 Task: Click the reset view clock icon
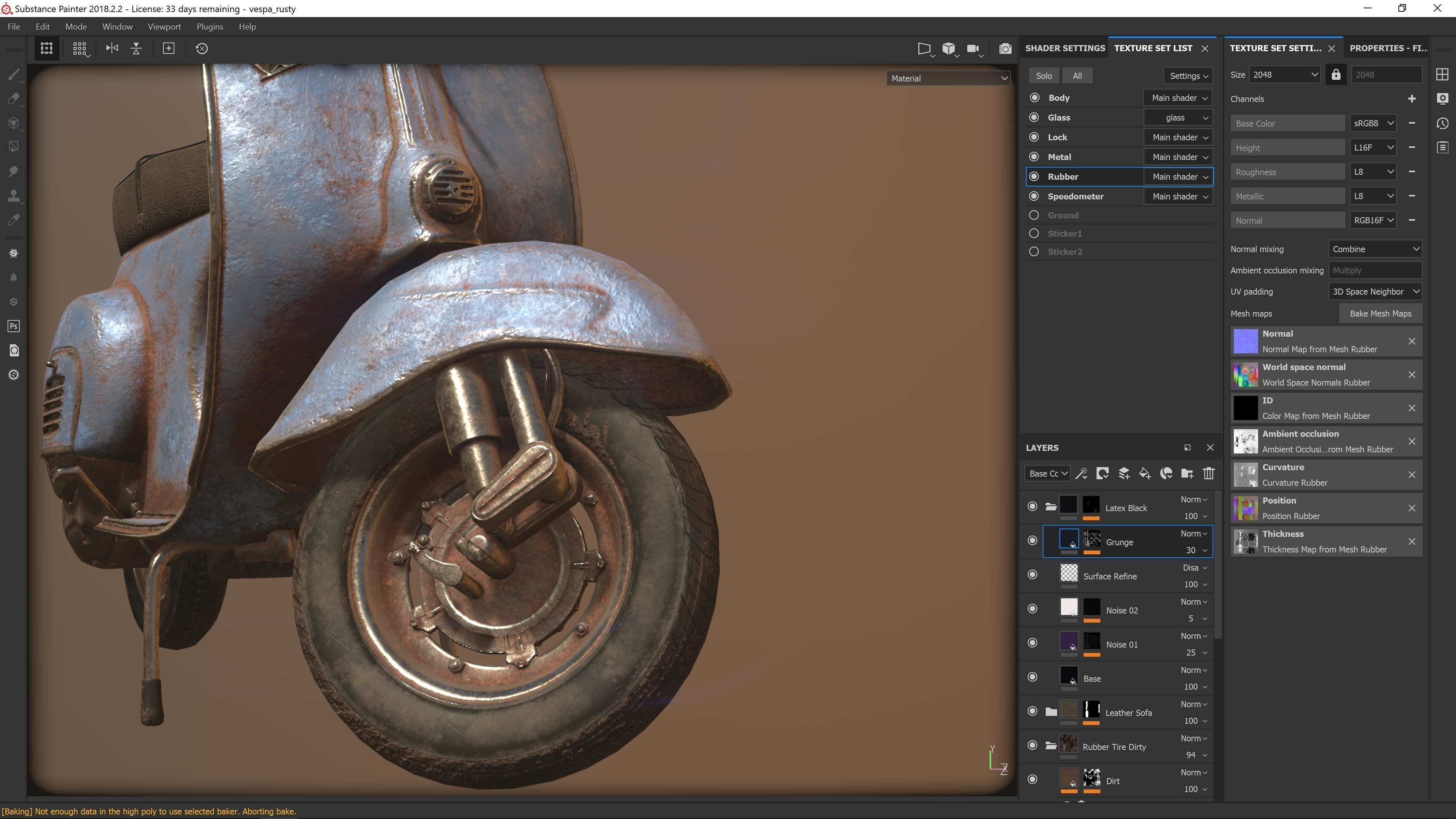coord(202,49)
